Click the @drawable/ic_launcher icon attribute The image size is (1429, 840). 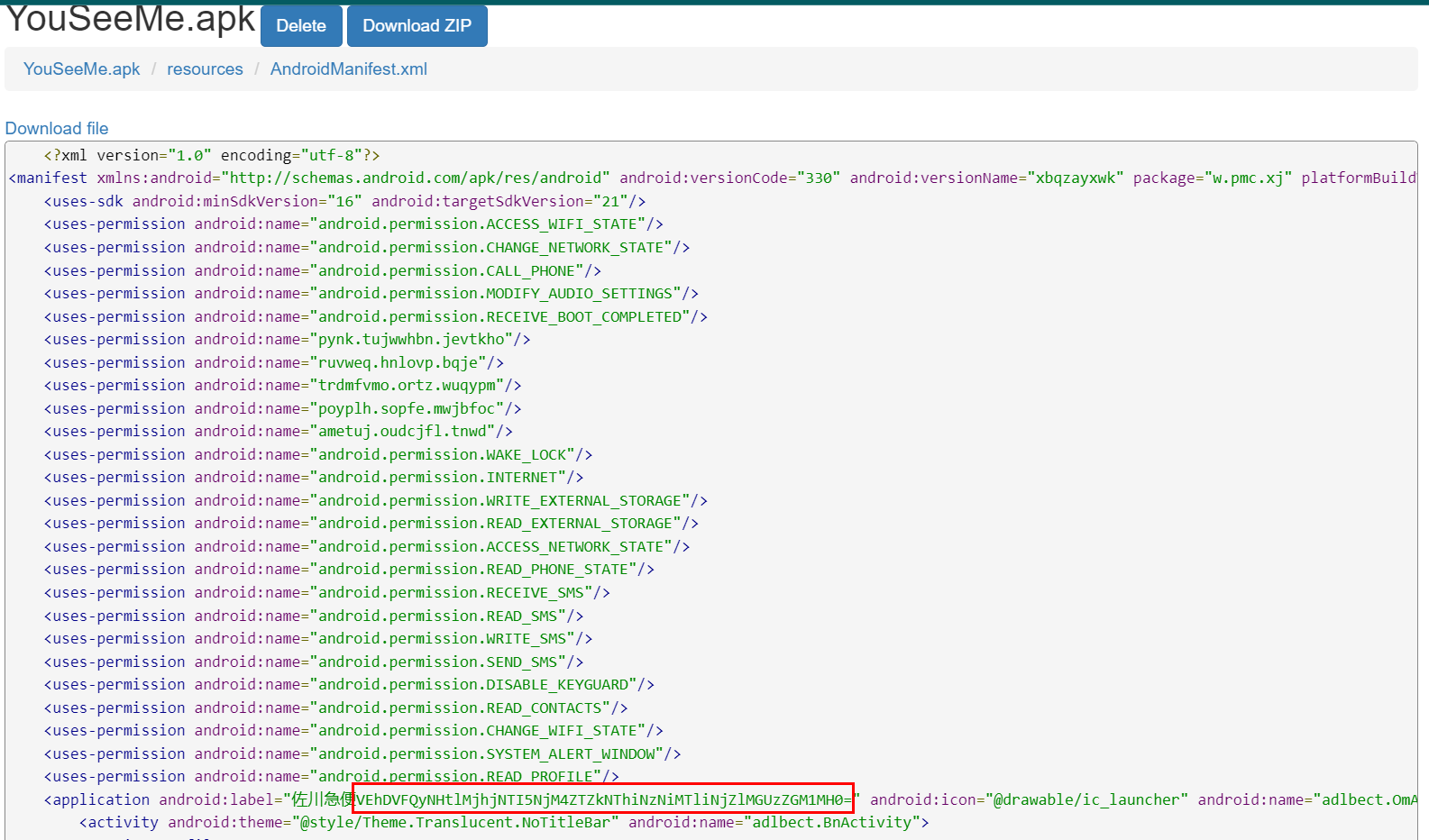[x=1029, y=800]
